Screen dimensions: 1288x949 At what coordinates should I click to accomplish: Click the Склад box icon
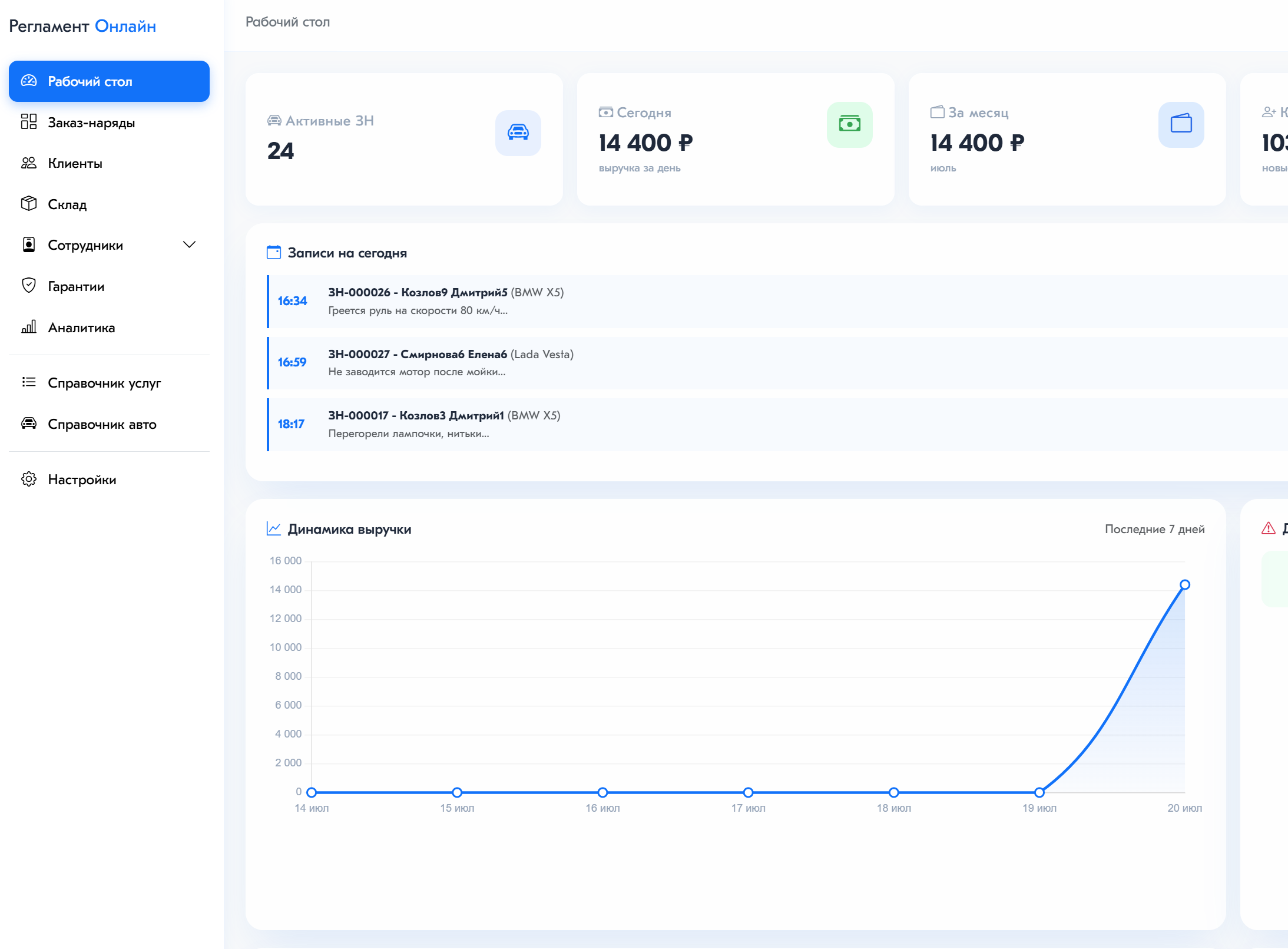pyautogui.click(x=29, y=204)
